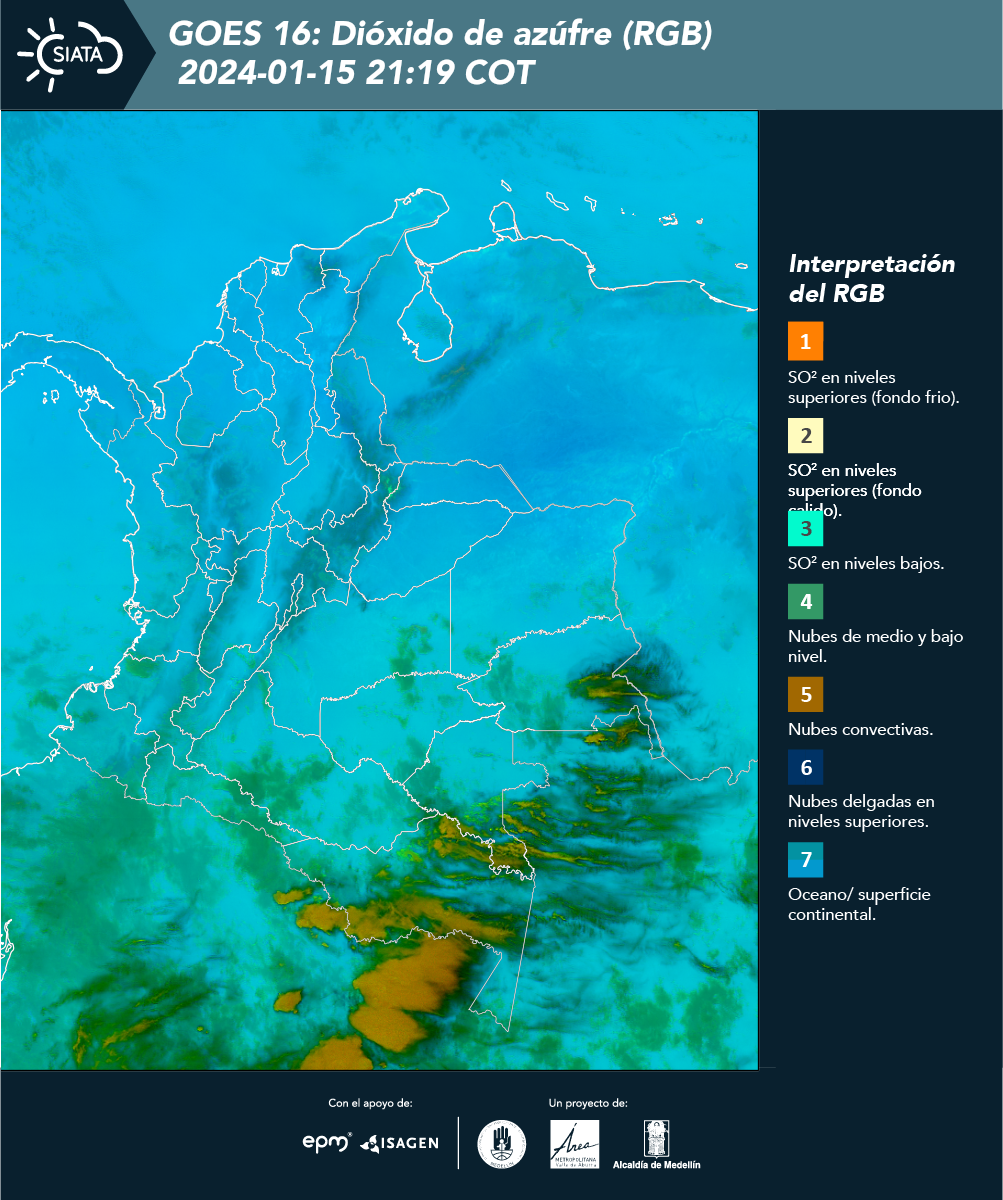Click the title "GOES 16: Dióxido de azúfre (RGB)"
This screenshot has height=1200, width=1003.
tap(441, 34)
